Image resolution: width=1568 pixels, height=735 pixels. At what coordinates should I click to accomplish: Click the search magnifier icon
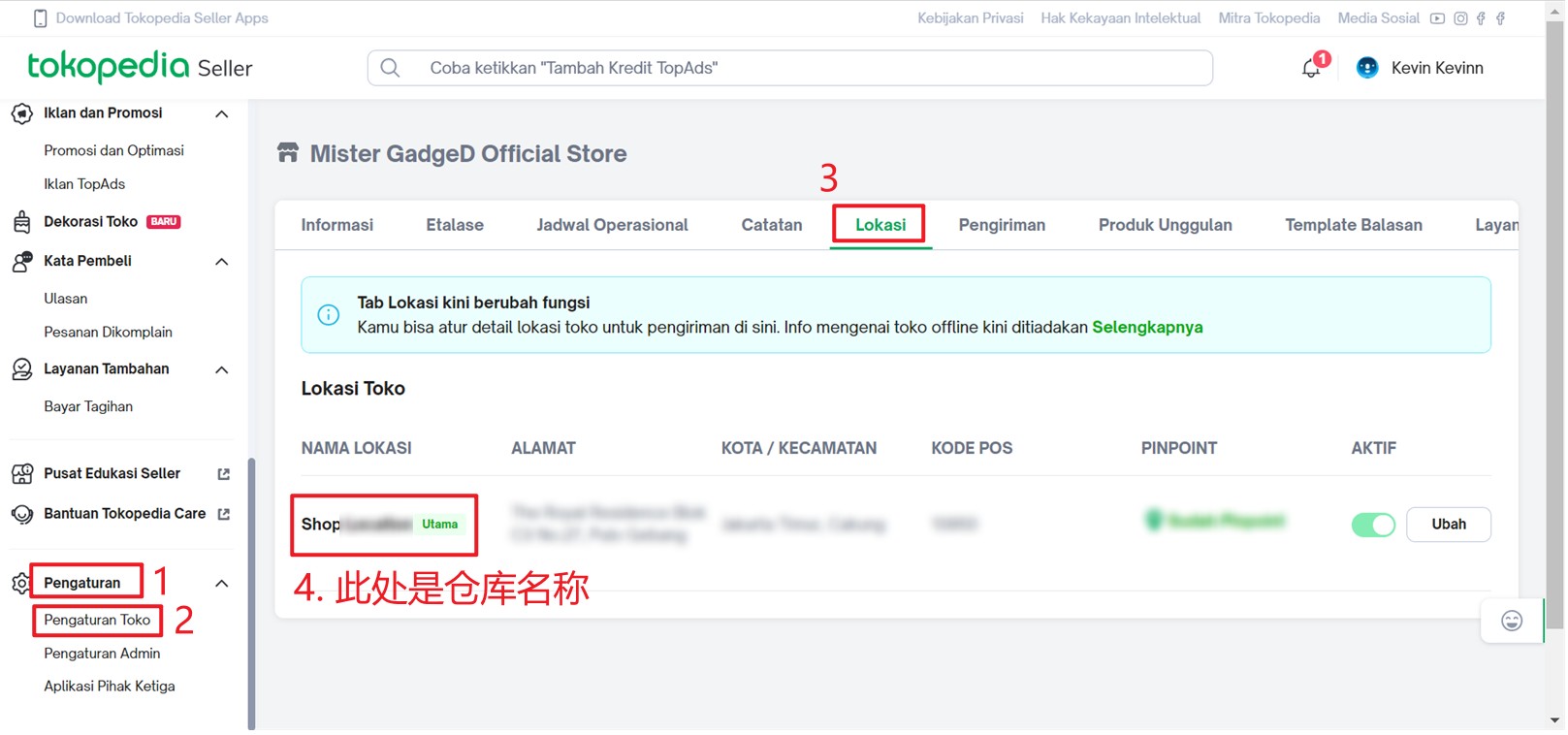click(390, 68)
